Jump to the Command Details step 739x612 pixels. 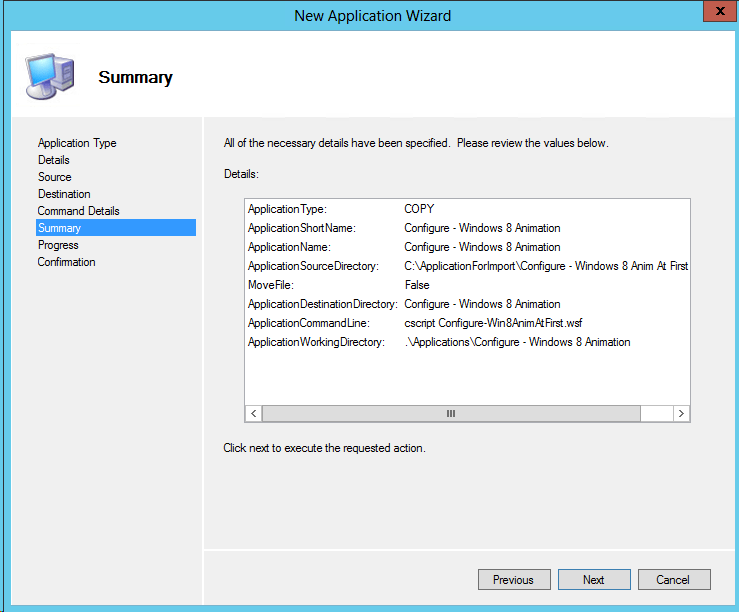78,211
